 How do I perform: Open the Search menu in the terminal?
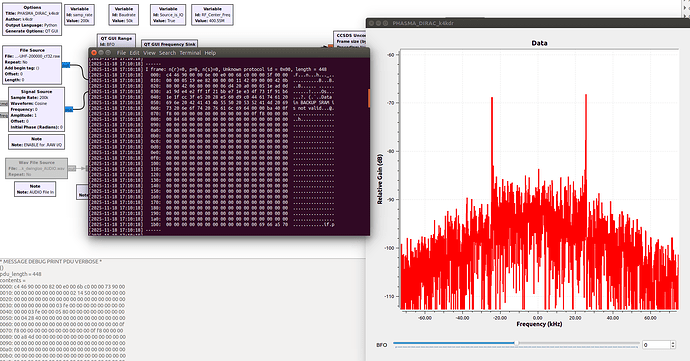(x=167, y=53)
